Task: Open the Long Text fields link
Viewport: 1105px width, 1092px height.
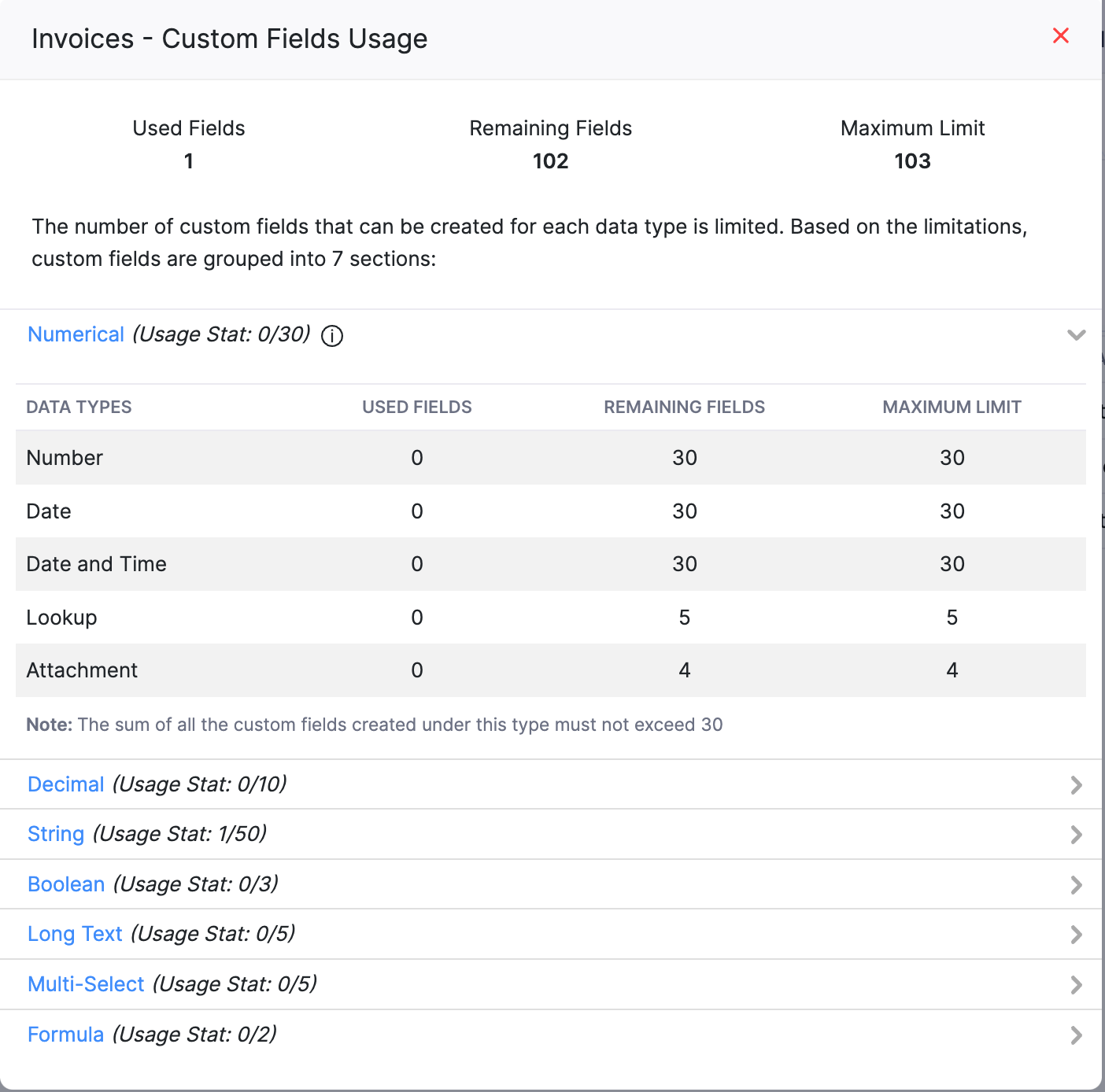Action: click(x=75, y=934)
